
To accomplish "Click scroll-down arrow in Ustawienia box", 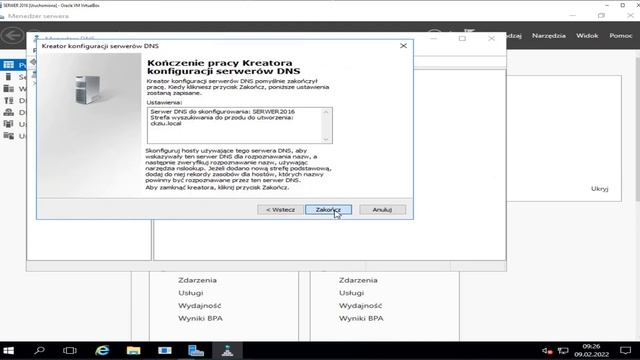I will click(x=326, y=139).
